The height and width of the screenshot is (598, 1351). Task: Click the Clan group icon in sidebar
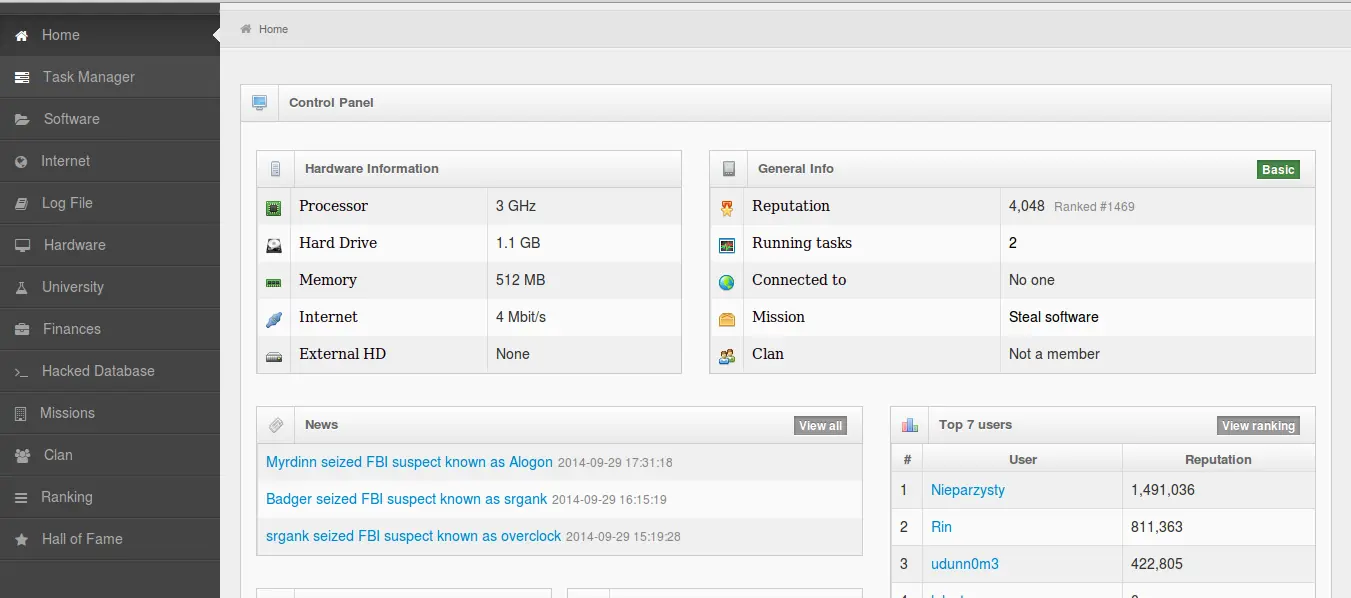(22, 455)
